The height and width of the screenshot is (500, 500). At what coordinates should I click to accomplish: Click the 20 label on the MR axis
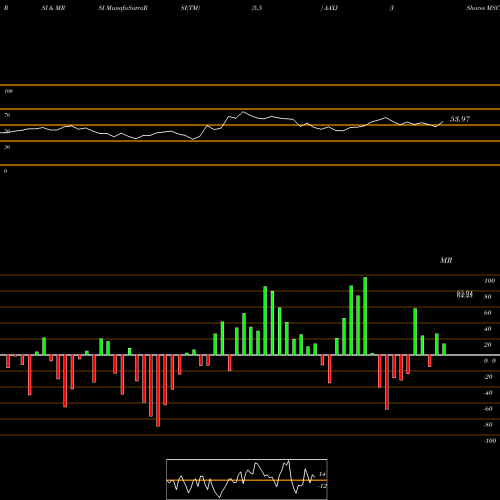tap(488, 345)
